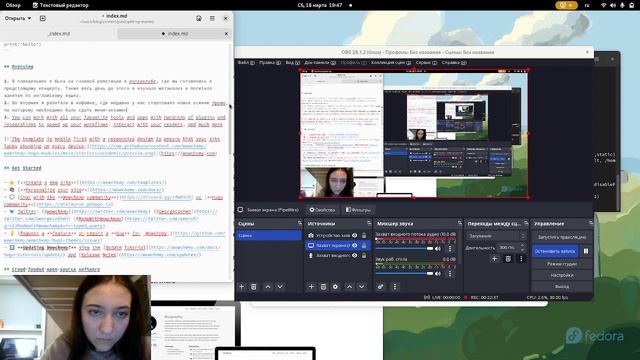This screenshot has width=640, height=360.
Task: Open the Коллекция сцен menu in OBS
Action: 391,62
